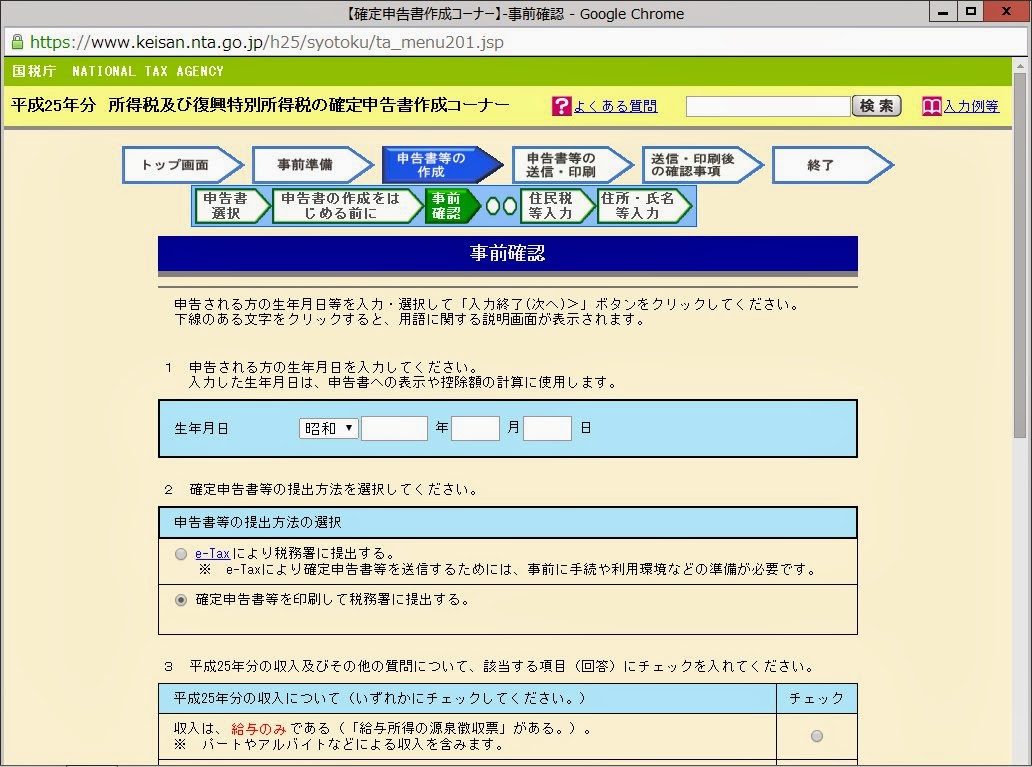Image resolution: width=1032 pixels, height=767 pixels.
Task: Click the birth year input field
Action: coord(394,427)
